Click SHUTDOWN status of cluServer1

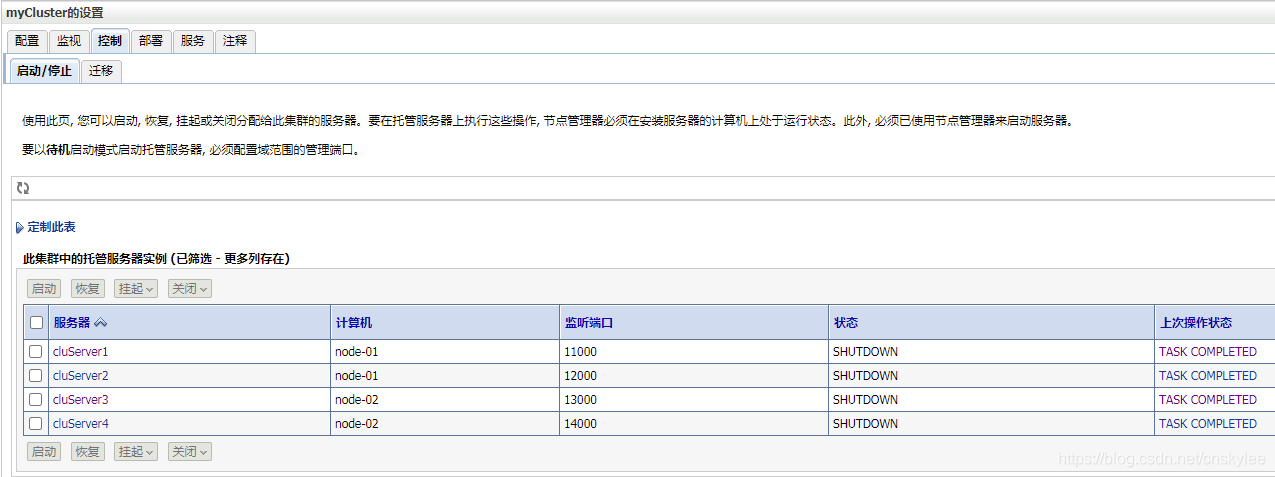pyautogui.click(x=865, y=352)
